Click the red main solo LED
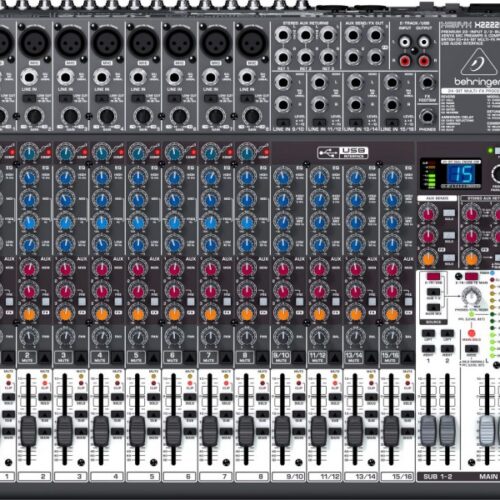Image resolution: width=500 pixels, height=500 pixels. 471,333
